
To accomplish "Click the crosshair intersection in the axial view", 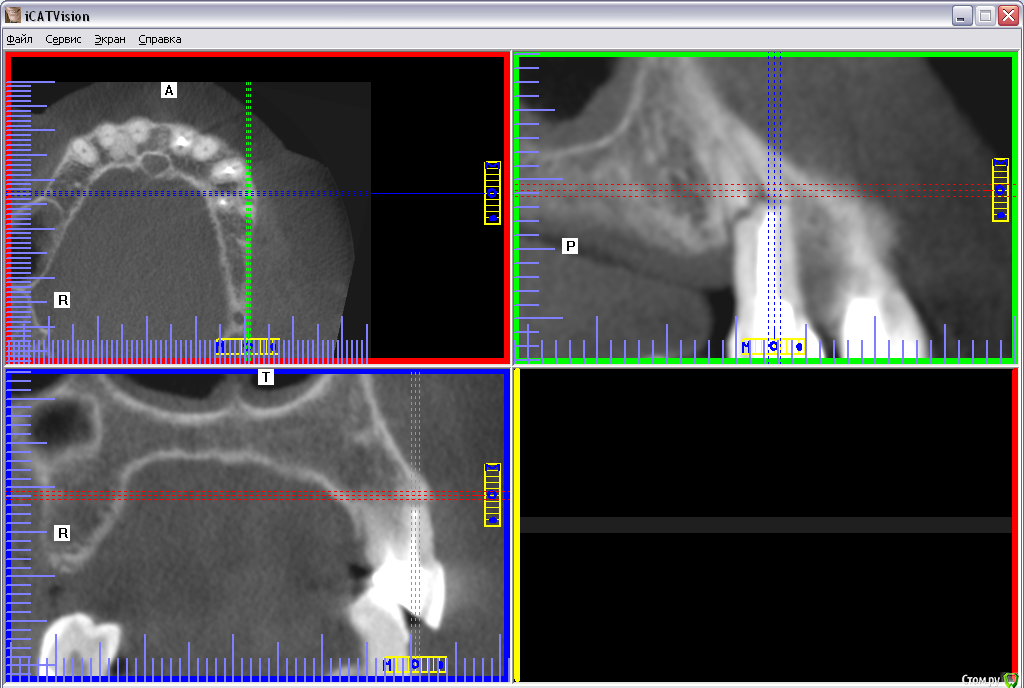I will click(x=248, y=193).
